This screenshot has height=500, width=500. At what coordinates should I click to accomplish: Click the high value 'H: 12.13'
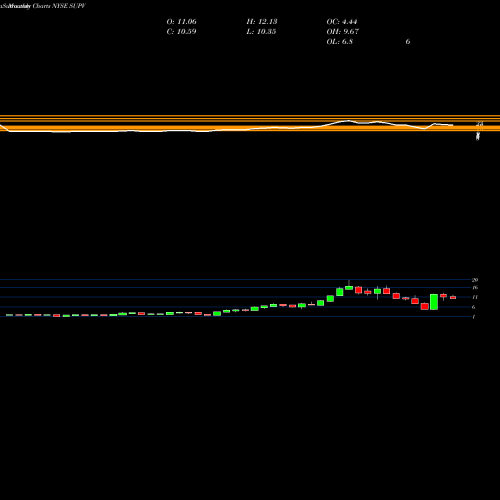pos(262,22)
